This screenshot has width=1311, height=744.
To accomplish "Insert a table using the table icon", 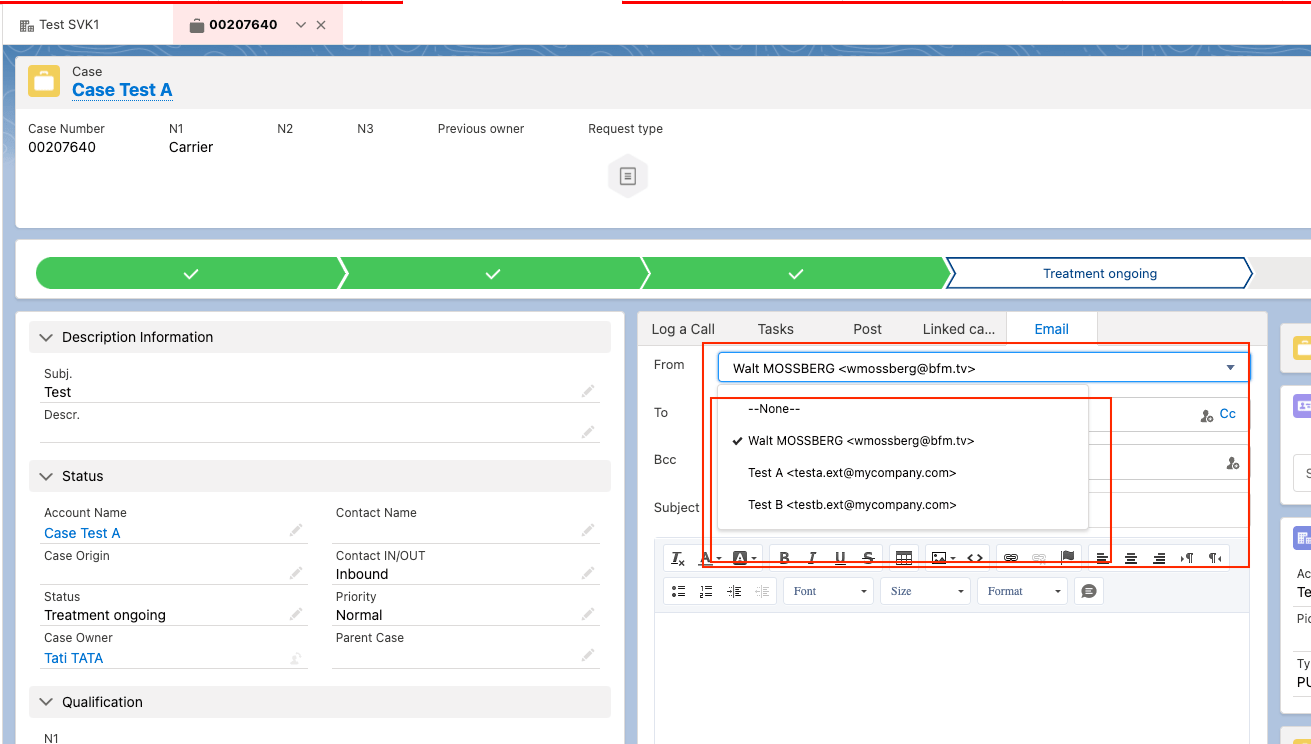I will coord(903,558).
